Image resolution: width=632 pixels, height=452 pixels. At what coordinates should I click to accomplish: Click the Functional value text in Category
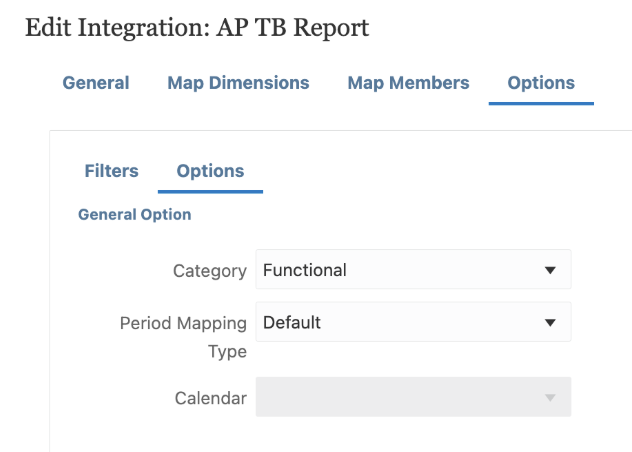pyautogui.click(x=304, y=270)
